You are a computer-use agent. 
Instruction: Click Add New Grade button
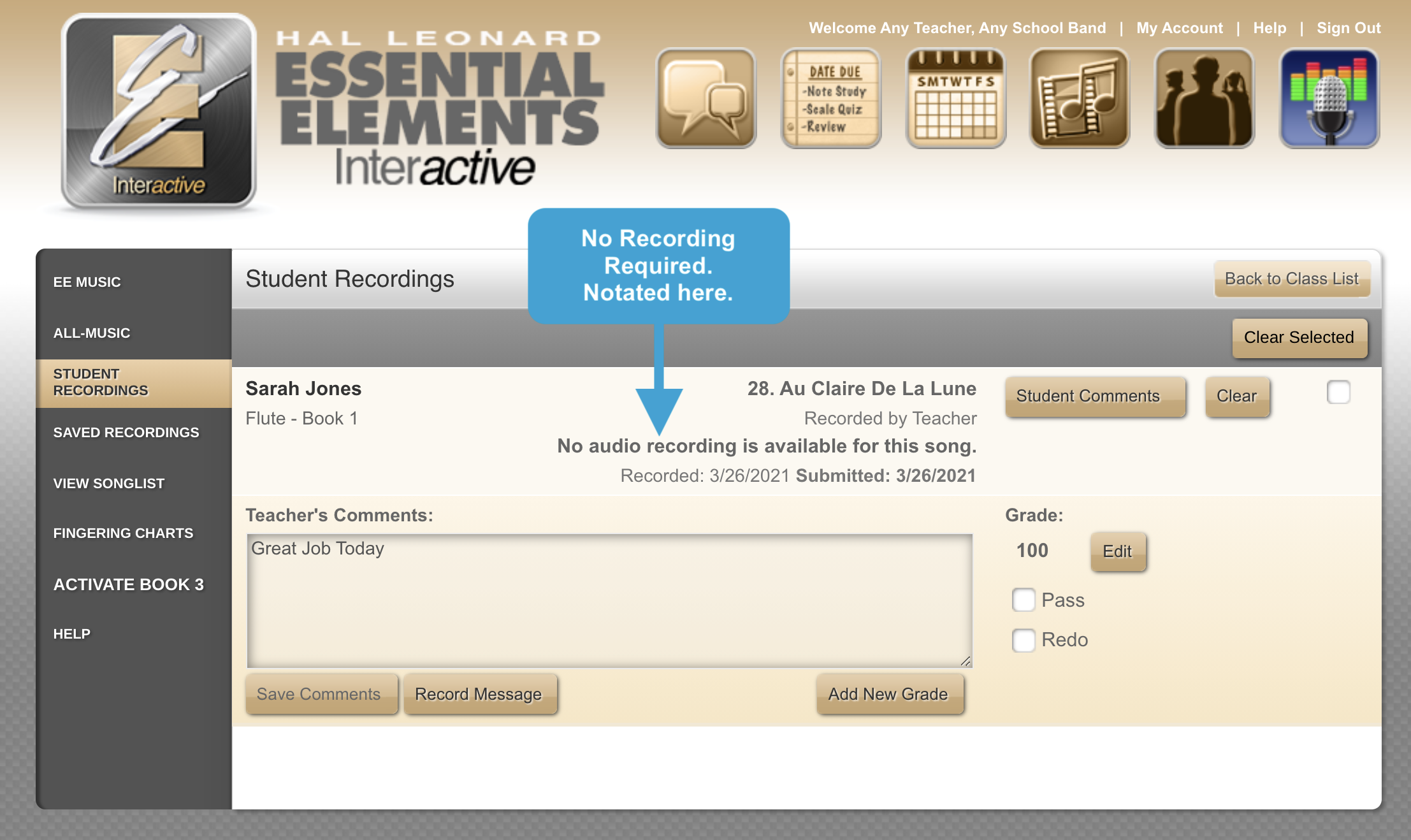point(888,694)
